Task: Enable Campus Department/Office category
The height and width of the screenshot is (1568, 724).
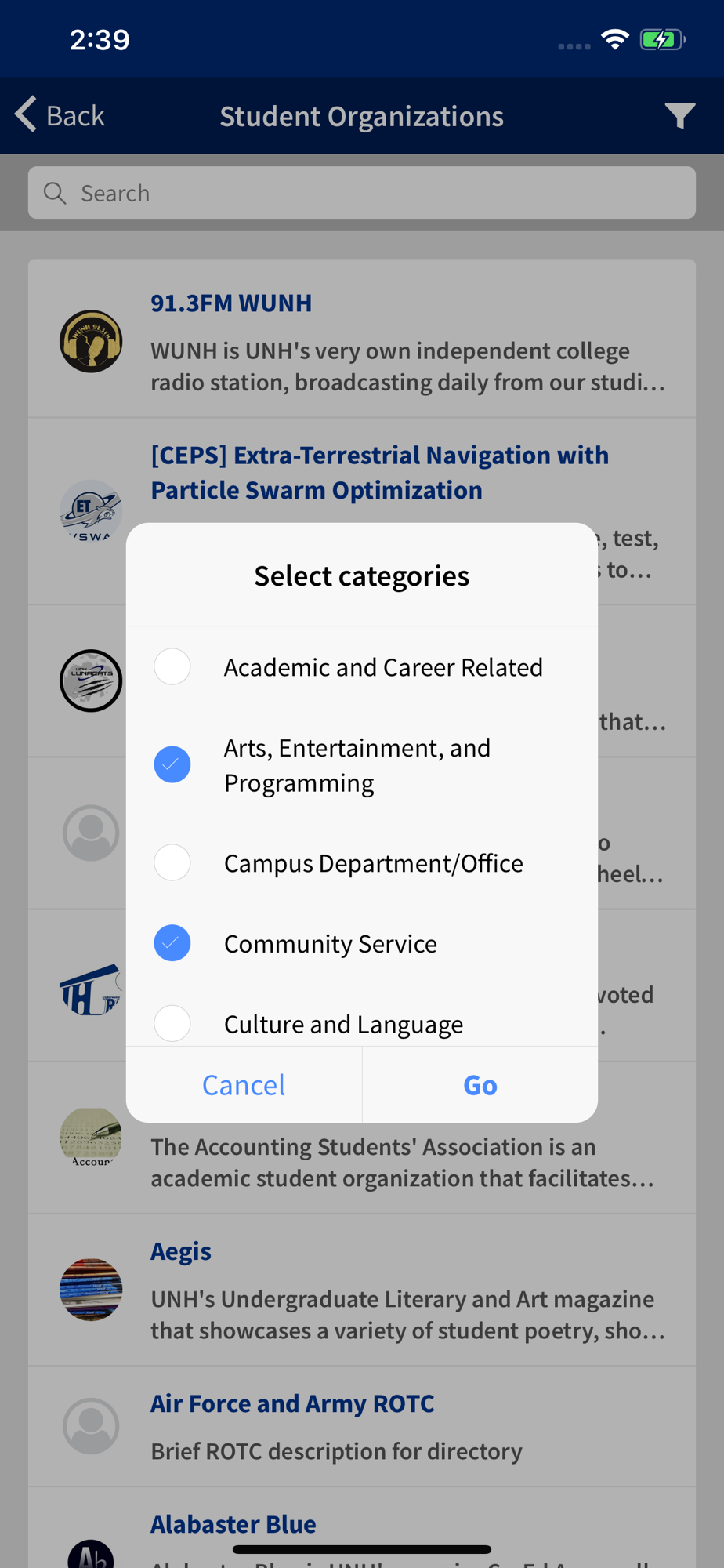Action: tap(172, 863)
